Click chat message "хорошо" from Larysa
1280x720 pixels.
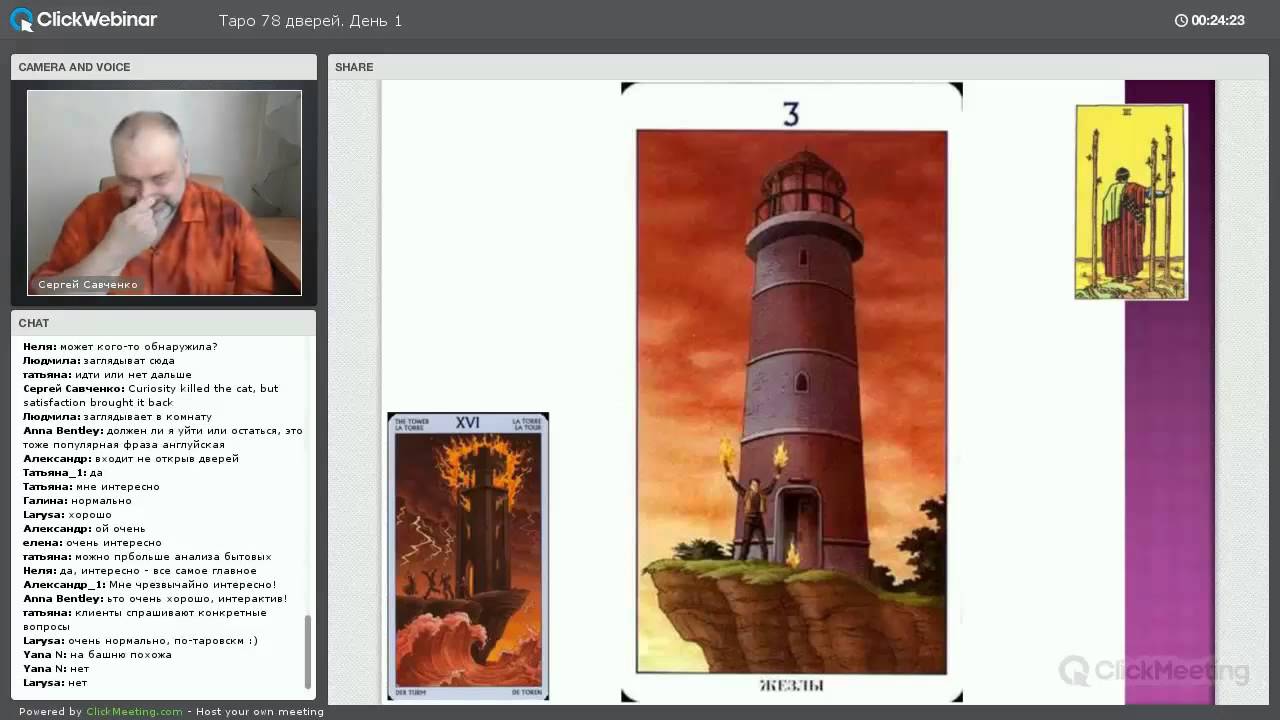click(90, 515)
